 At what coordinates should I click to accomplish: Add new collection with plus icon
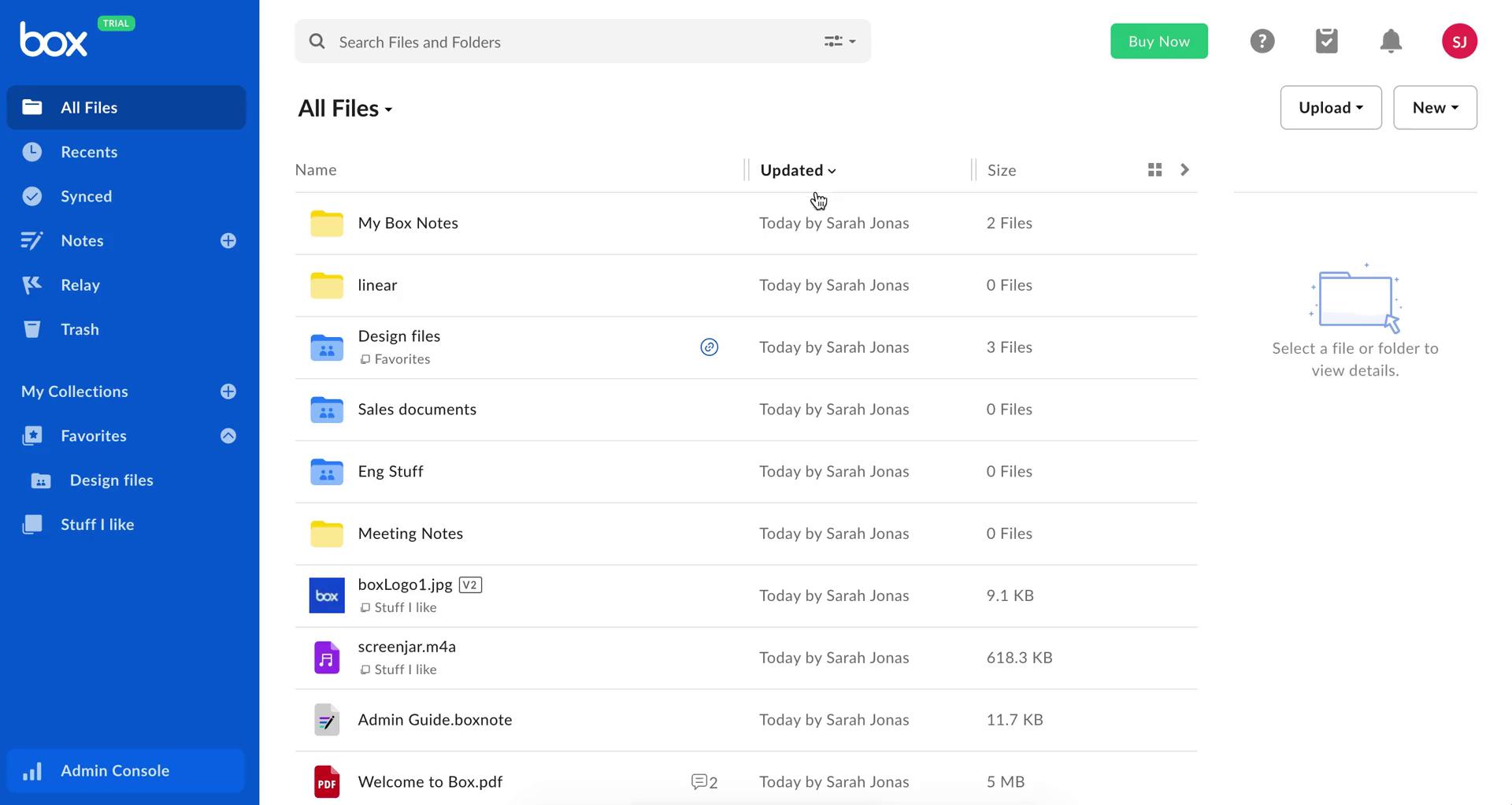pos(228,391)
